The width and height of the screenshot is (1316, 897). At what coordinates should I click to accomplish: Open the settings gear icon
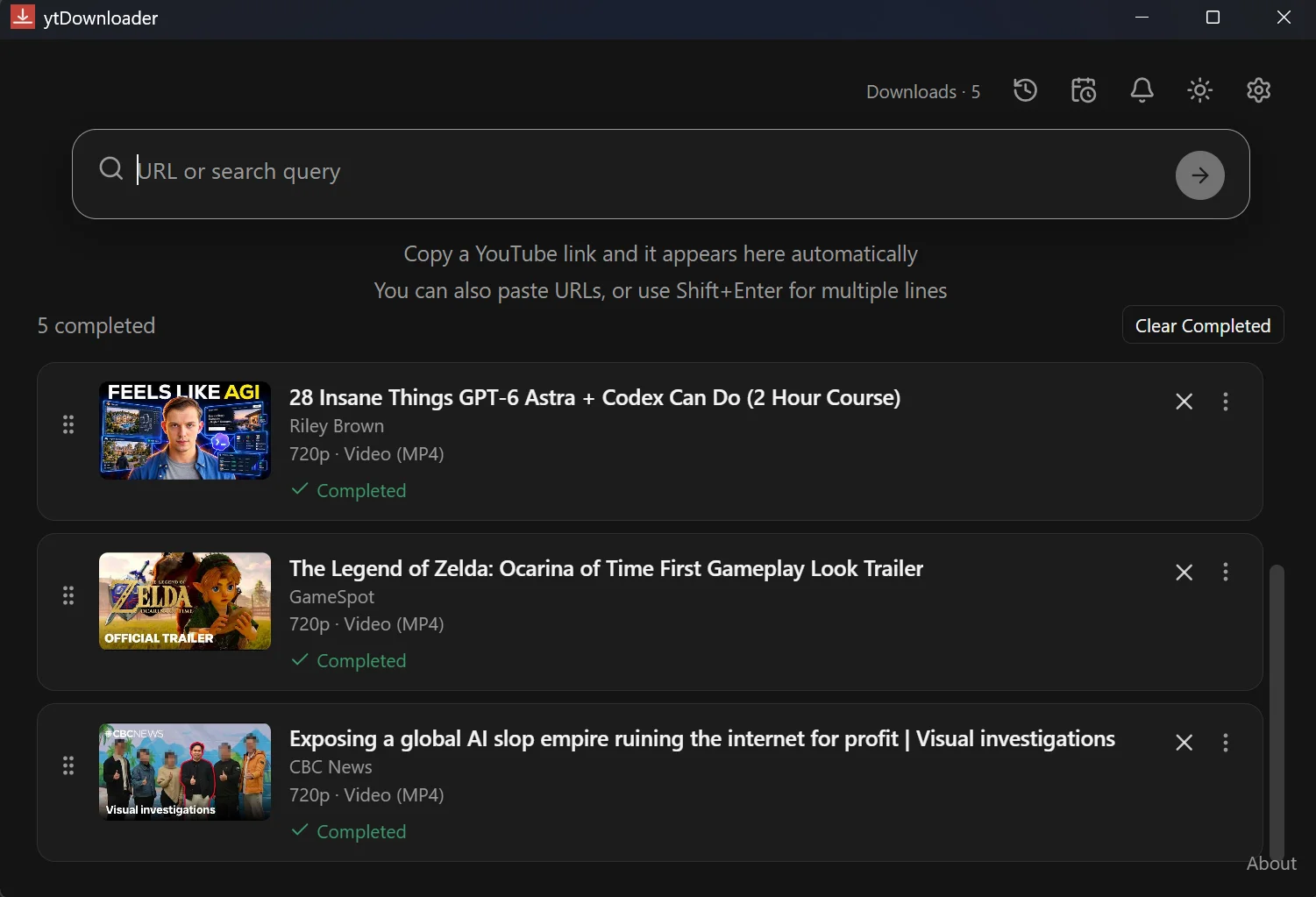click(1258, 90)
